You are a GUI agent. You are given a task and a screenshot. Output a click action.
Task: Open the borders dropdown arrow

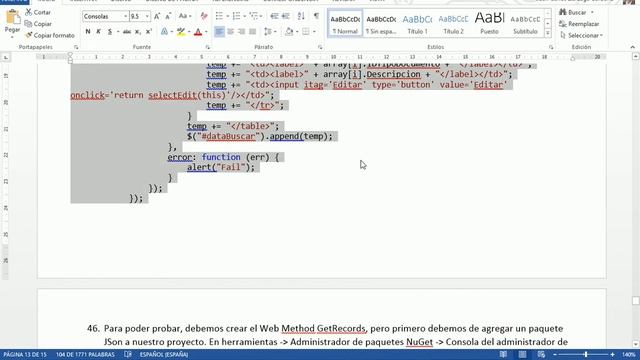tap(314, 31)
